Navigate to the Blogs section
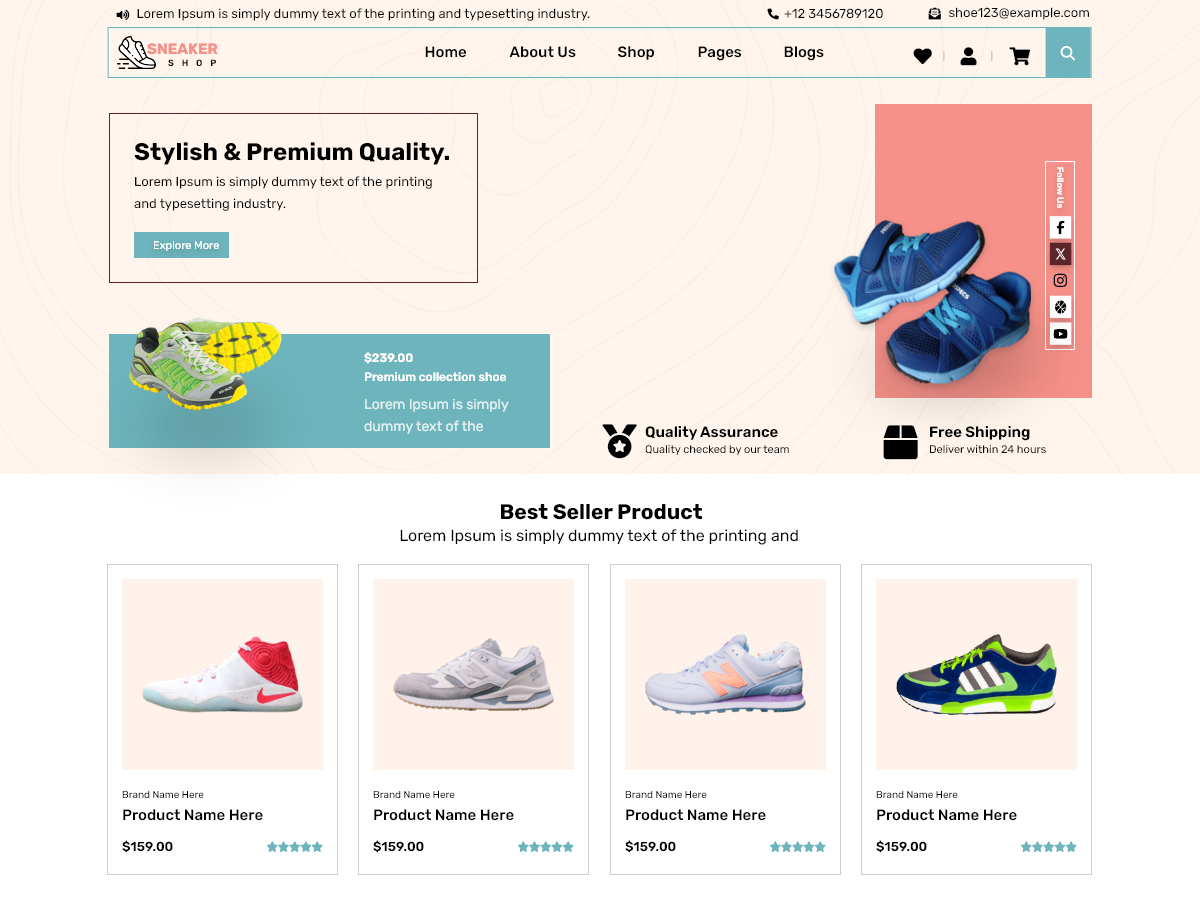 click(x=803, y=52)
